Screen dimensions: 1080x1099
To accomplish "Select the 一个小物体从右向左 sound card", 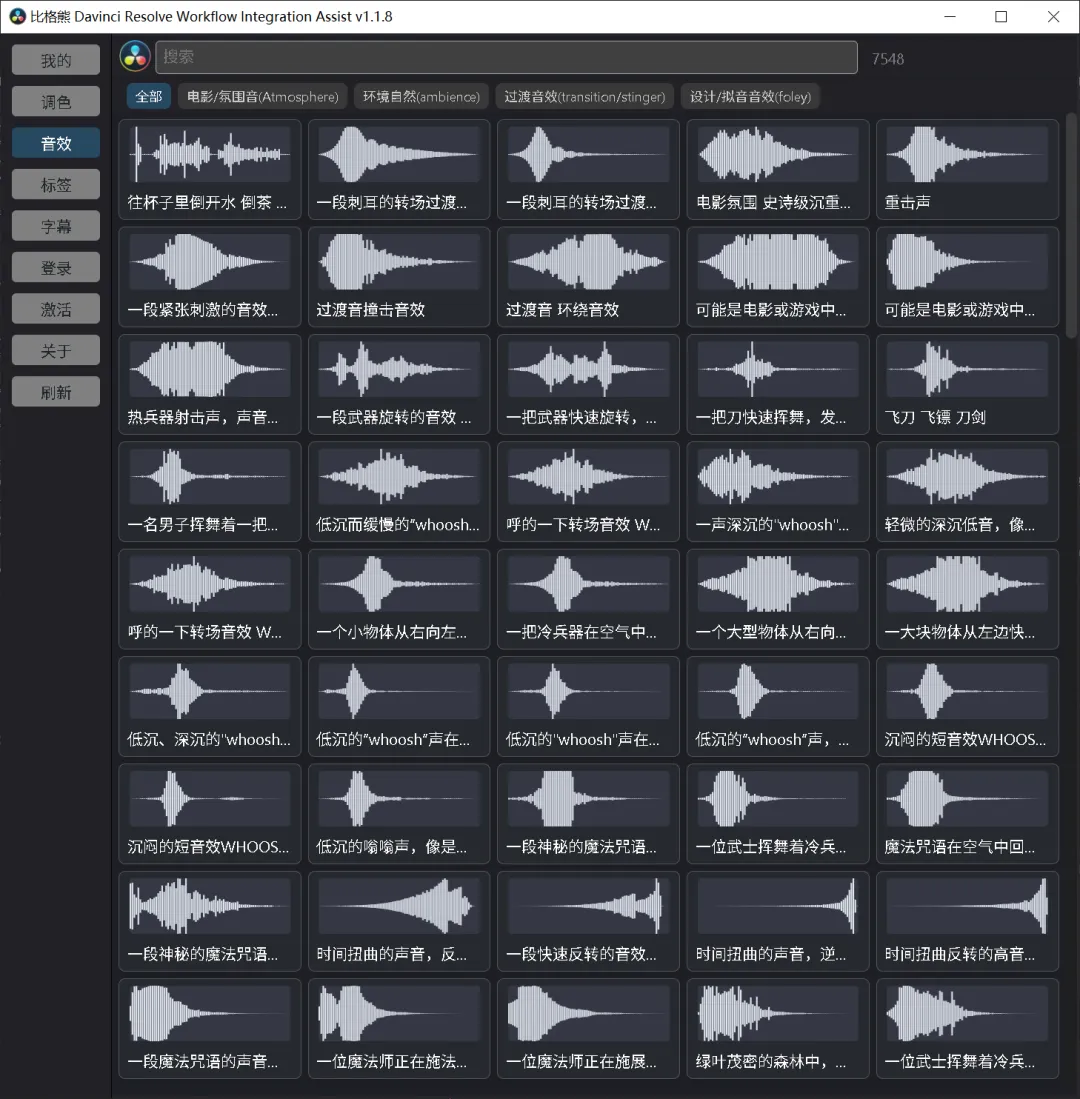I will pos(399,599).
